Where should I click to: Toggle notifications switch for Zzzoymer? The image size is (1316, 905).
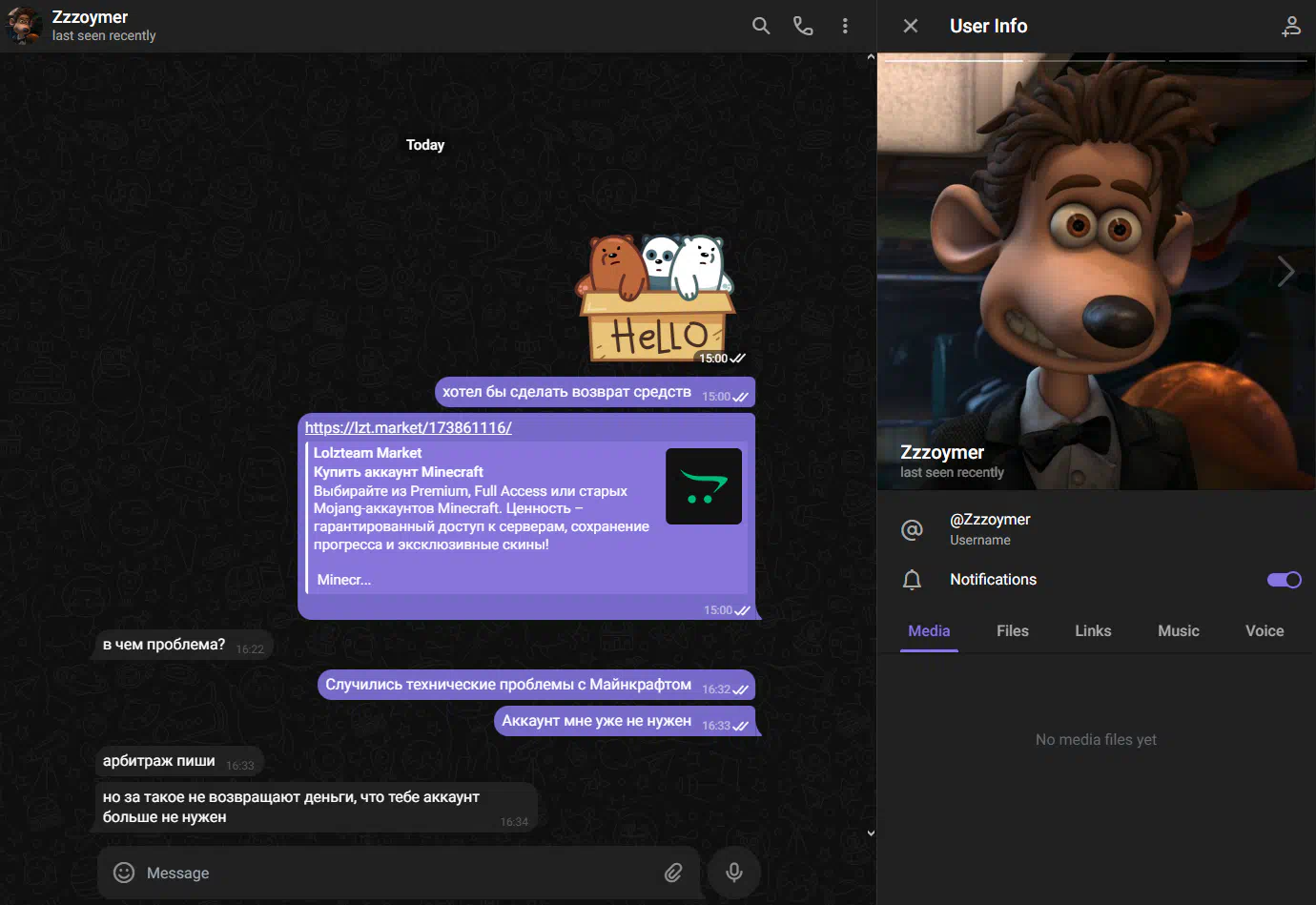pos(1284,580)
